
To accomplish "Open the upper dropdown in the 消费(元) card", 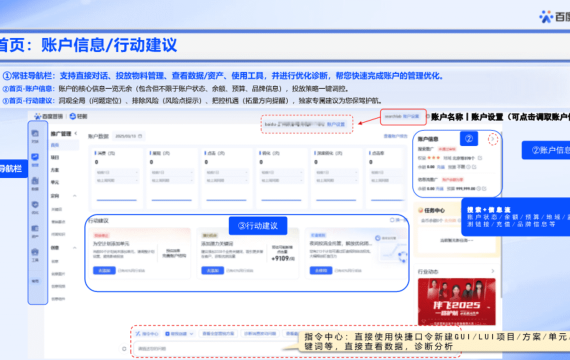I will point(117,172).
